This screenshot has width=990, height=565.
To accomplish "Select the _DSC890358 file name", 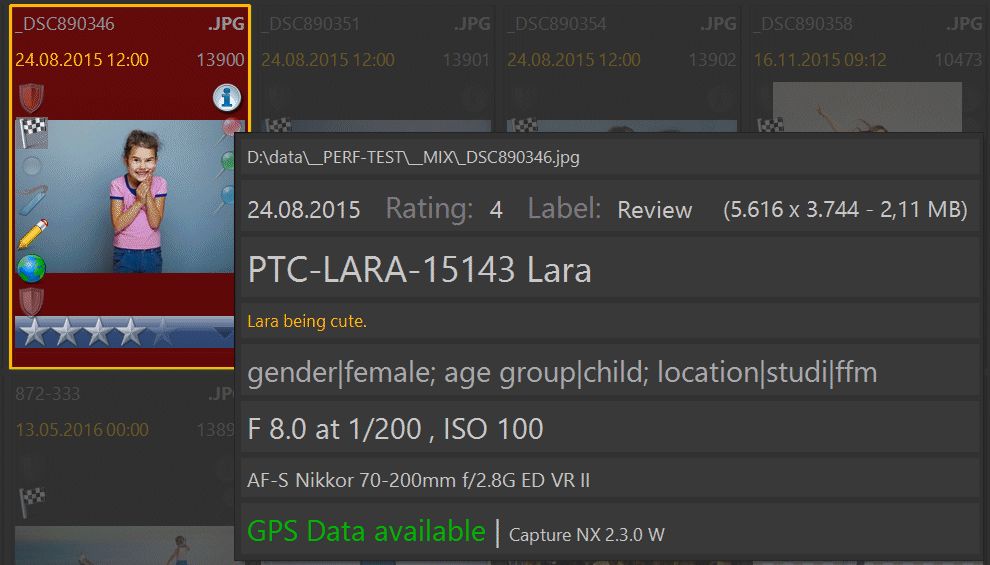I will (803, 24).
